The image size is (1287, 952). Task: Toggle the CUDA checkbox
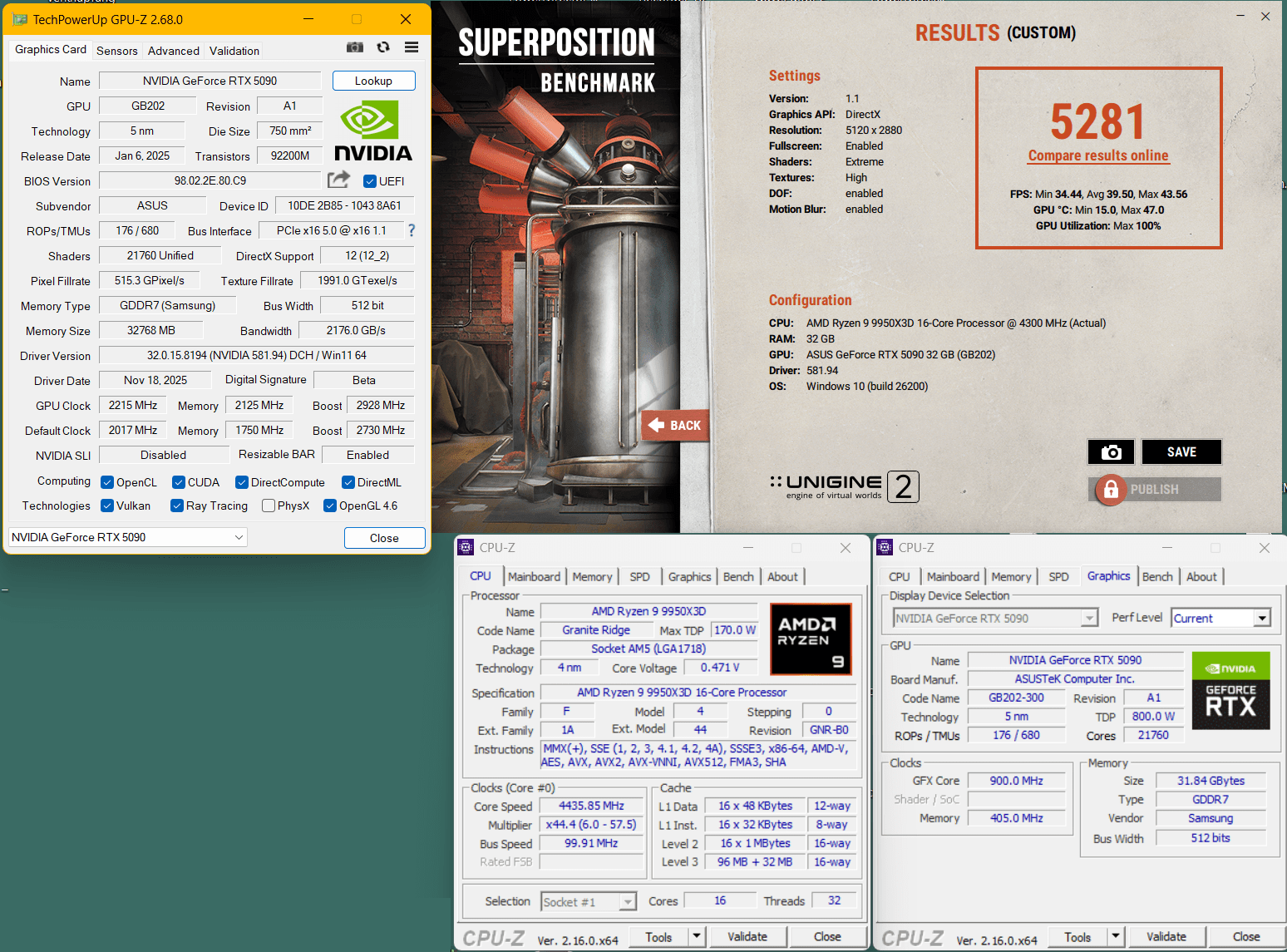179,482
